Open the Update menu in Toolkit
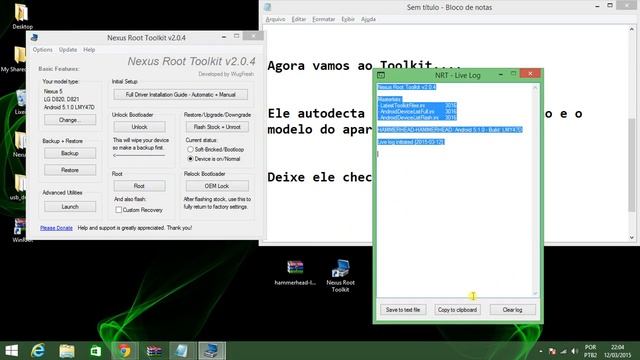The width and height of the screenshot is (640, 360). pos(68,49)
